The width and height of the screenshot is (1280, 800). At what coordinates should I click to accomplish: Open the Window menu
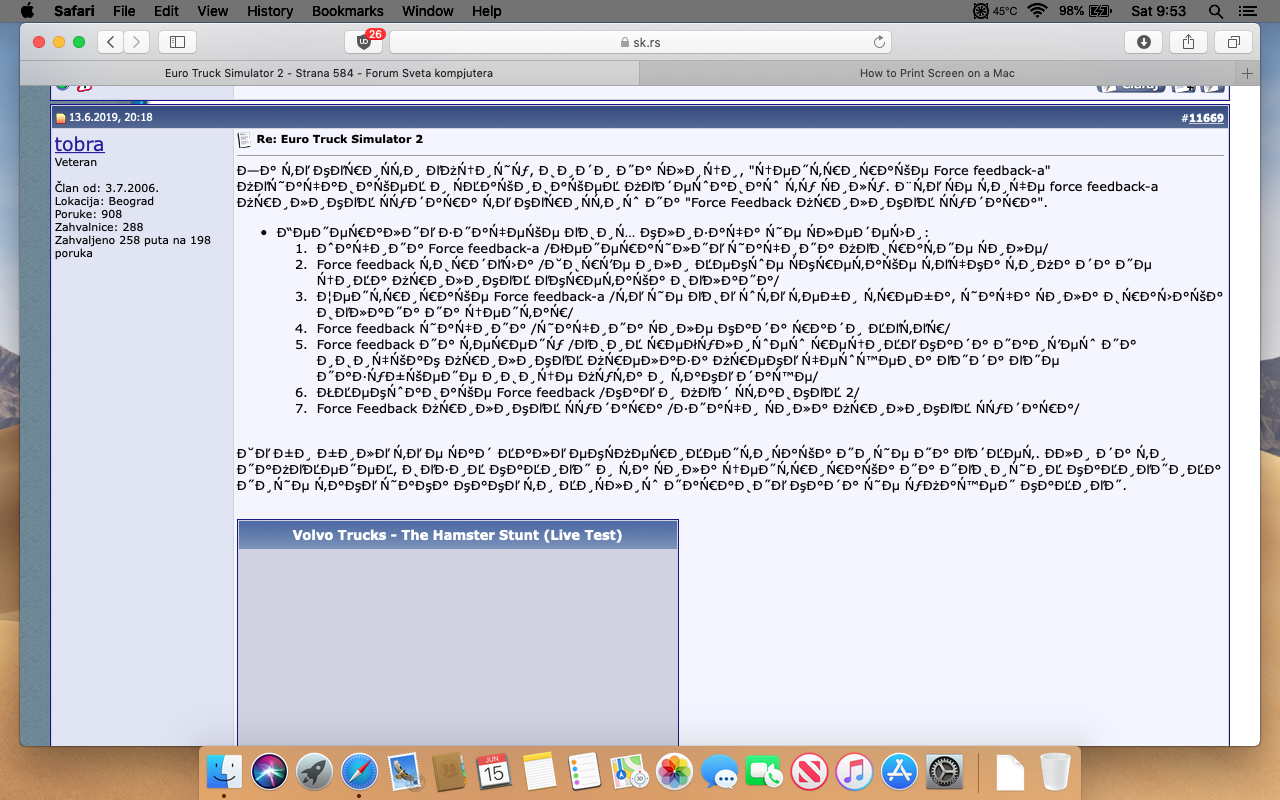tap(427, 11)
